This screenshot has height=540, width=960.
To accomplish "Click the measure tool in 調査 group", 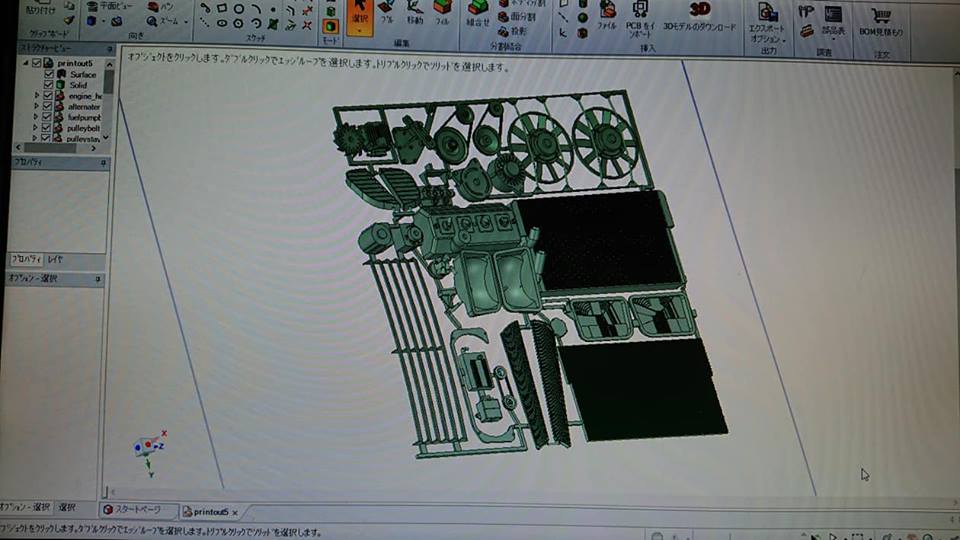I will [x=806, y=12].
